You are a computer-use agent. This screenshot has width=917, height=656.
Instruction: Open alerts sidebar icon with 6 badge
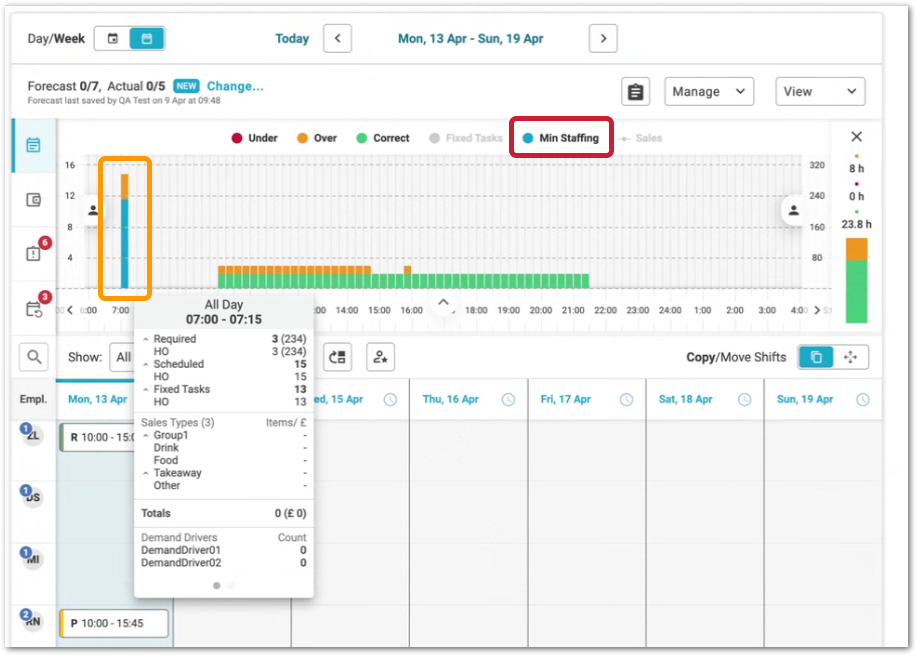coord(34,253)
